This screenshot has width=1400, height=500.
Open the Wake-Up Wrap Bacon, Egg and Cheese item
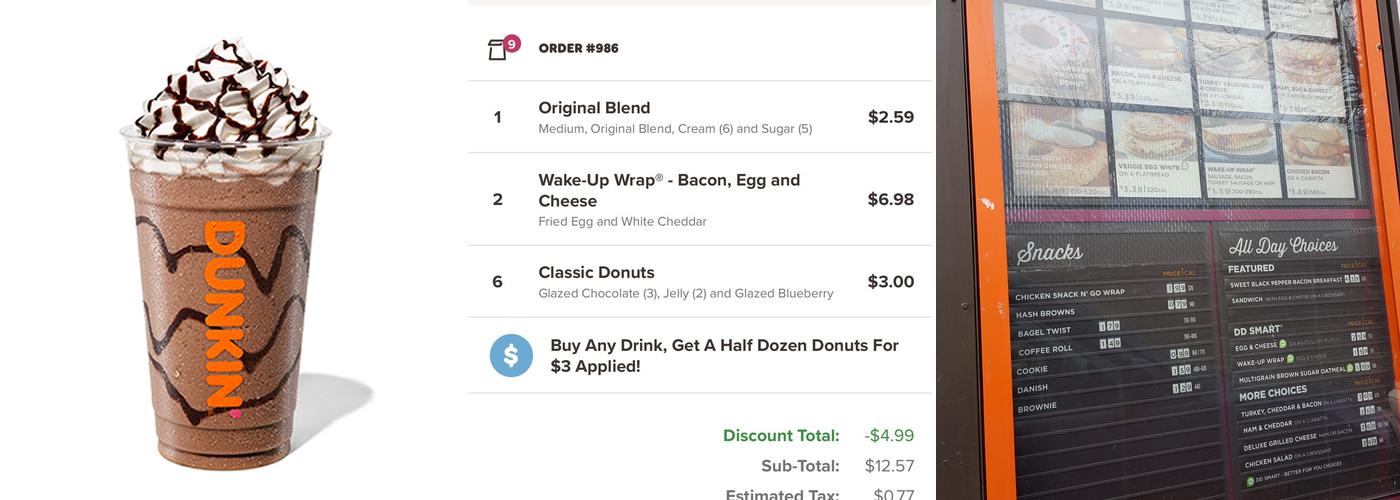668,190
